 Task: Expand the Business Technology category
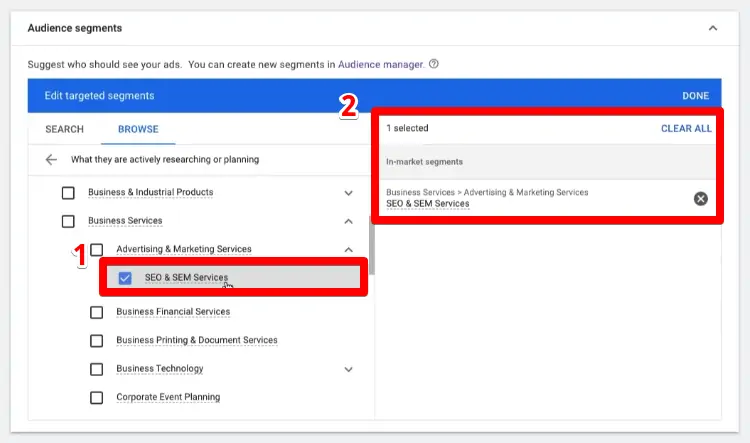(348, 369)
